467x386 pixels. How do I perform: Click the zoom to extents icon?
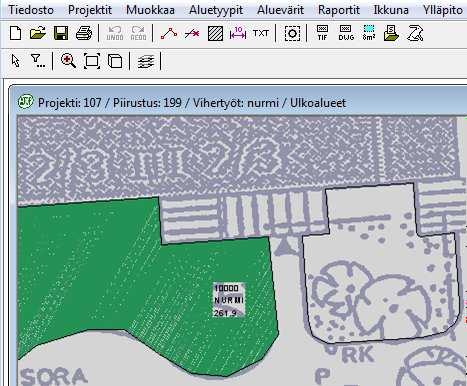[x=92, y=61]
